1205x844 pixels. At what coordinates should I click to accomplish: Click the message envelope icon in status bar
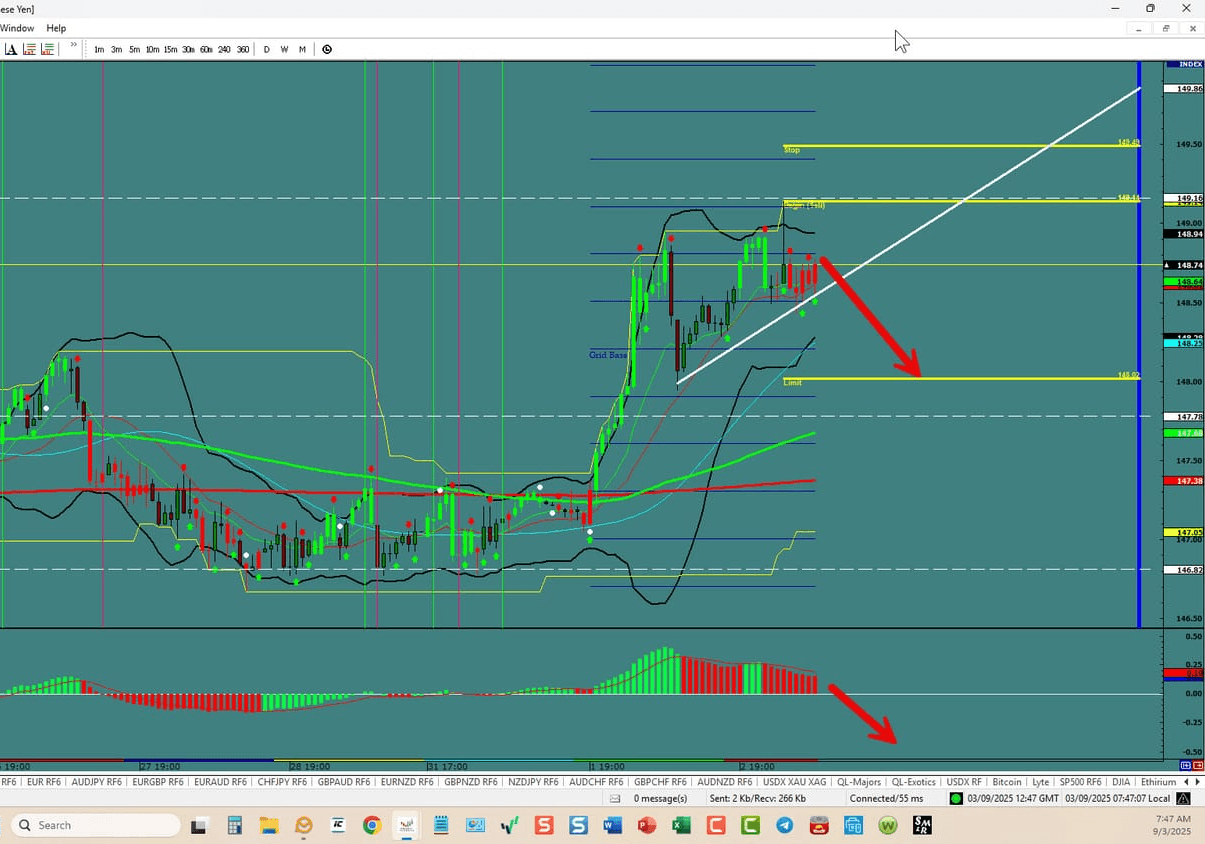616,798
